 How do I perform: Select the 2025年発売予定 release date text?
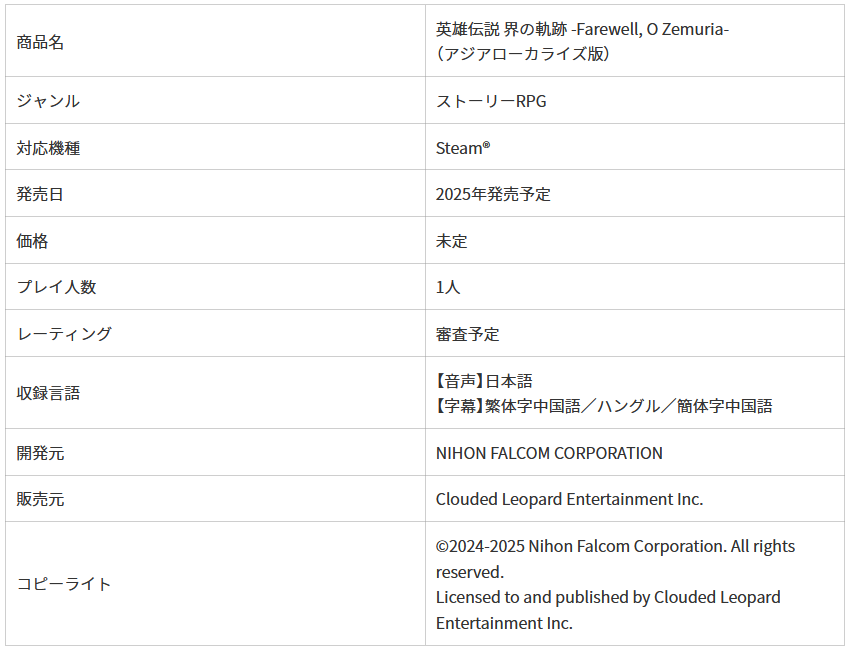tap(493, 194)
